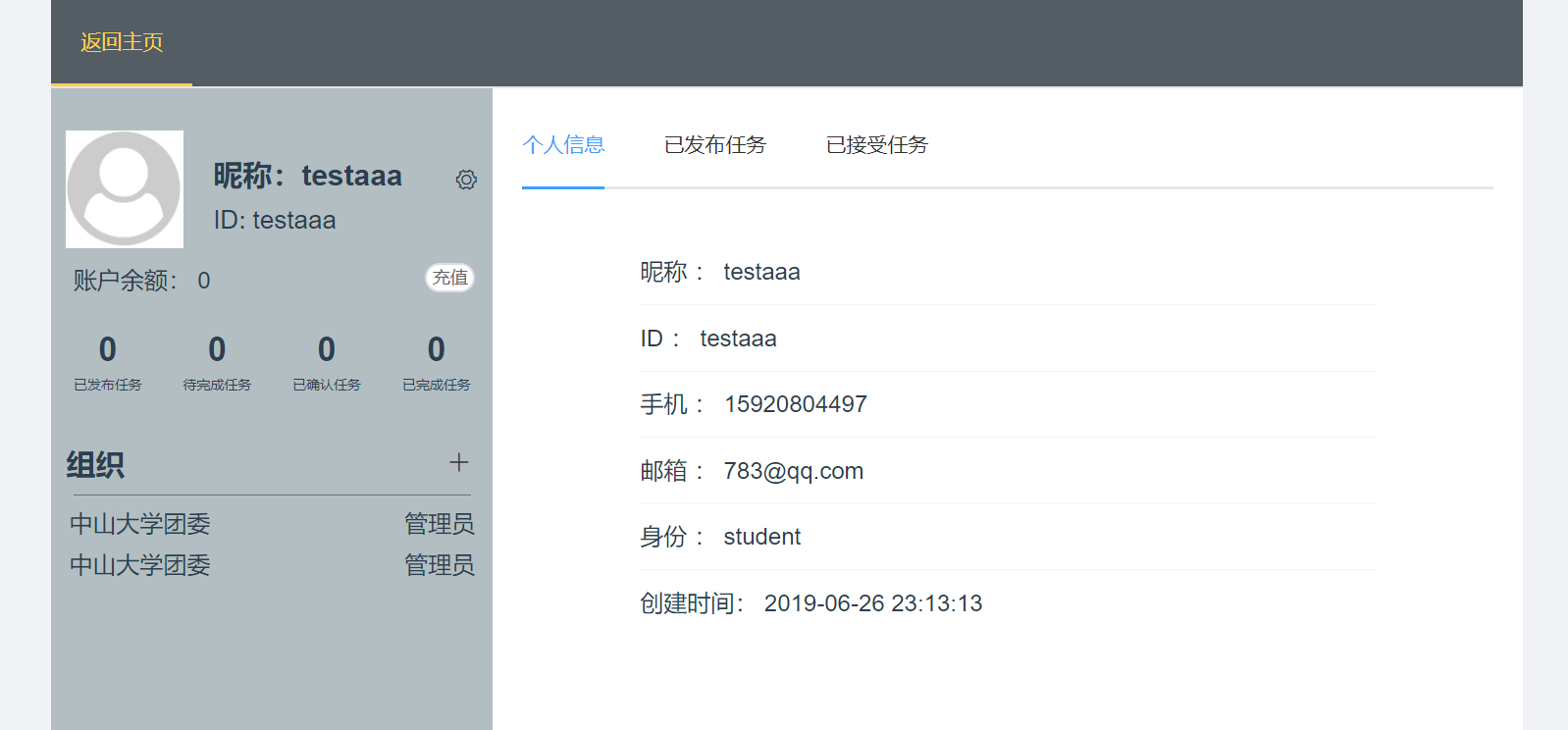Click the 账户余额 balance label
Image resolution: width=1568 pixels, height=730 pixels.
(x=125, y=281)
